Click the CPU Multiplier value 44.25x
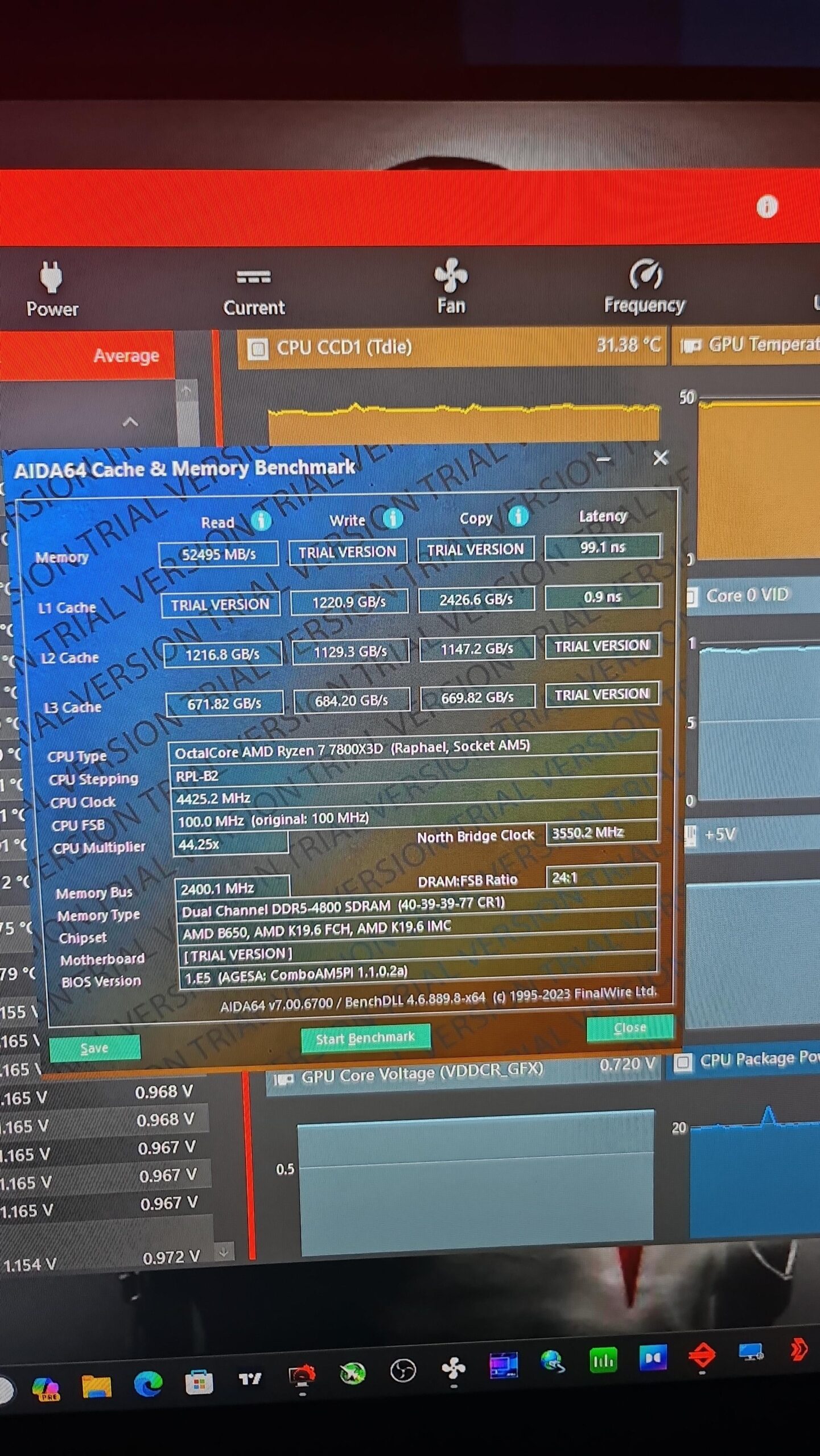 click(x=230, y=844)
